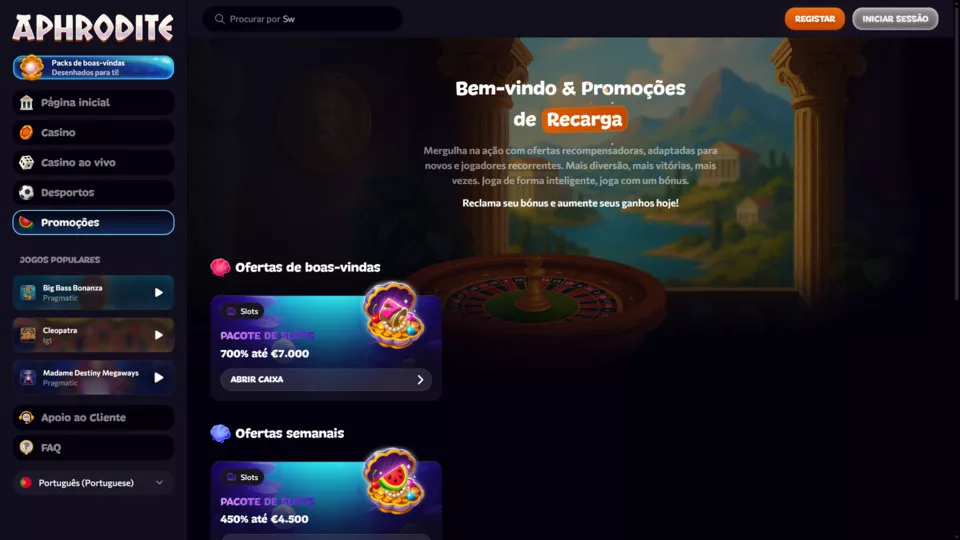Click the REGISTAR button
Screen dimensions: 960x540
pos(814,19)
